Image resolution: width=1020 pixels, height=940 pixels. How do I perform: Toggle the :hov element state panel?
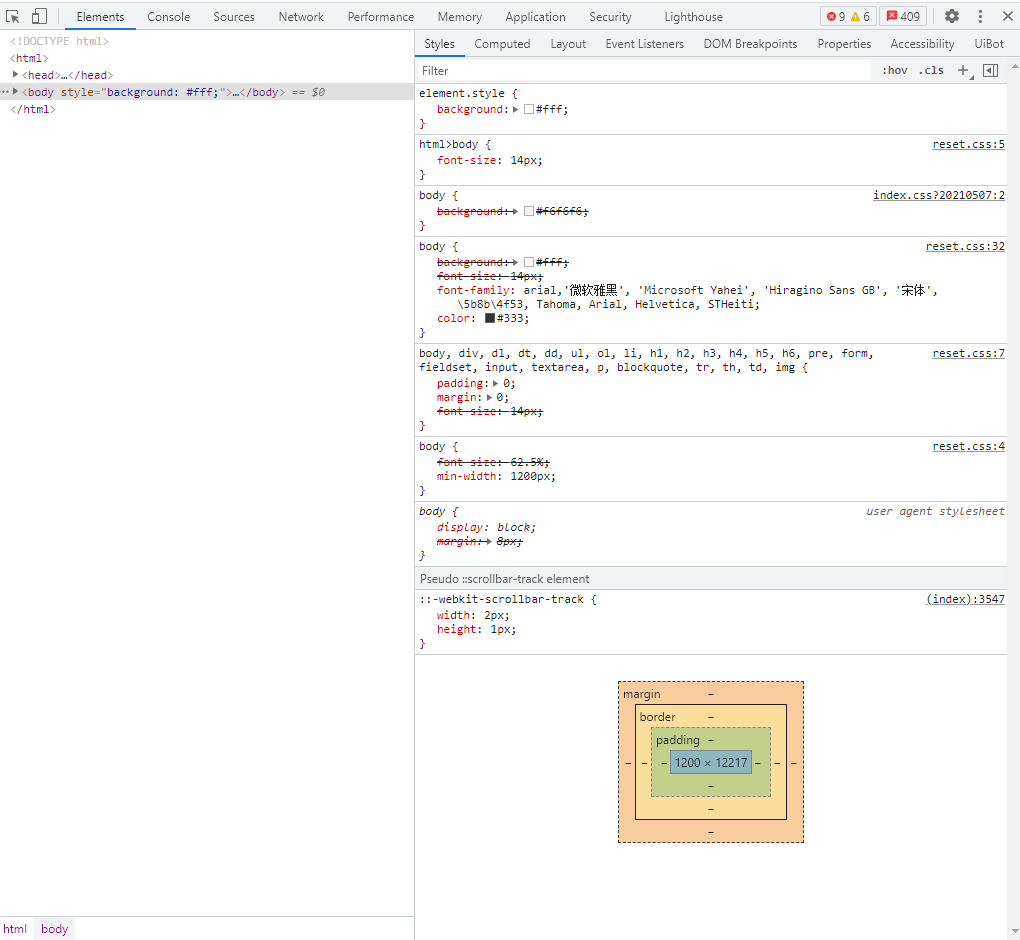[894, 70]
